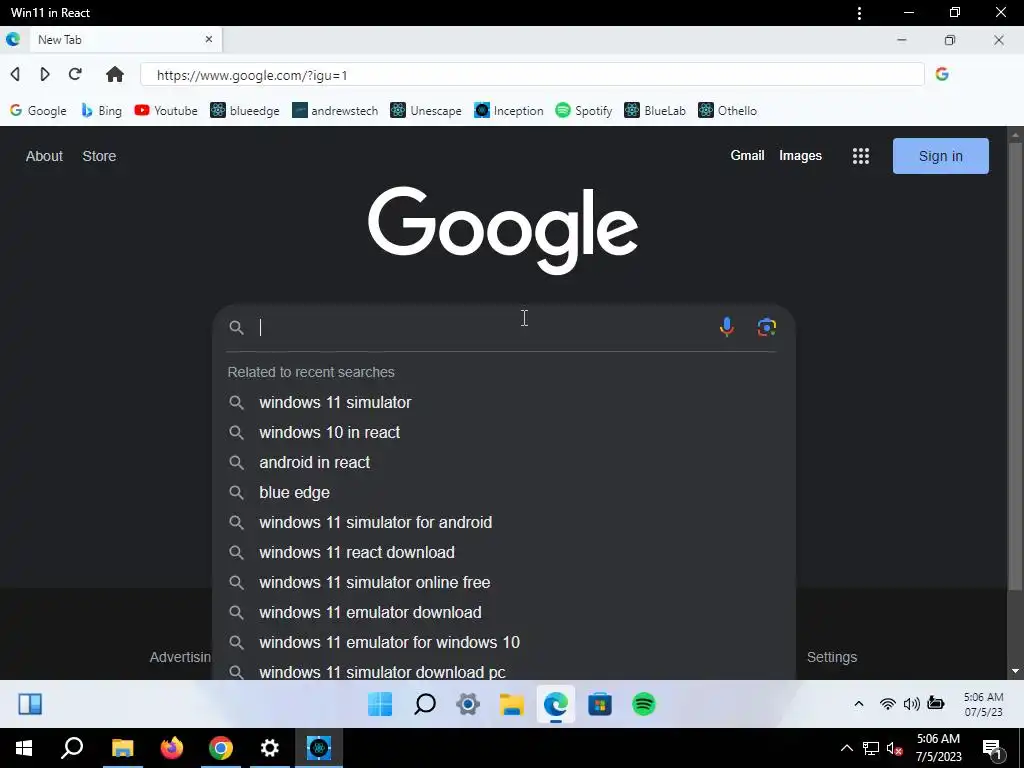Open the andrewstech bookmark
Viewport: 1024px width, 768px height.
[x=335, y=110]
